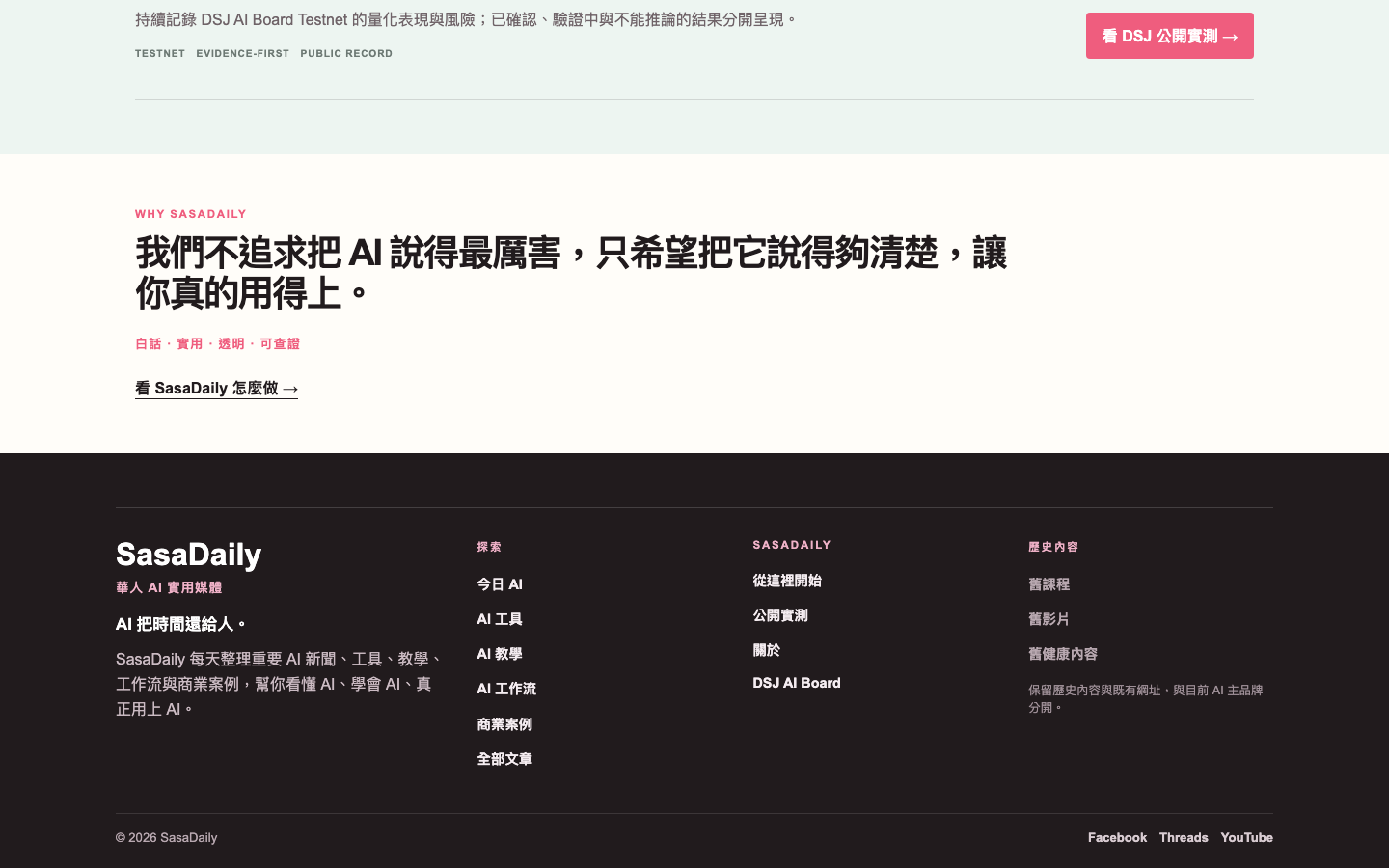The image size is (1389, 868).
Task: Visit the Facebook social link
Action: (x=1117, y=837)
